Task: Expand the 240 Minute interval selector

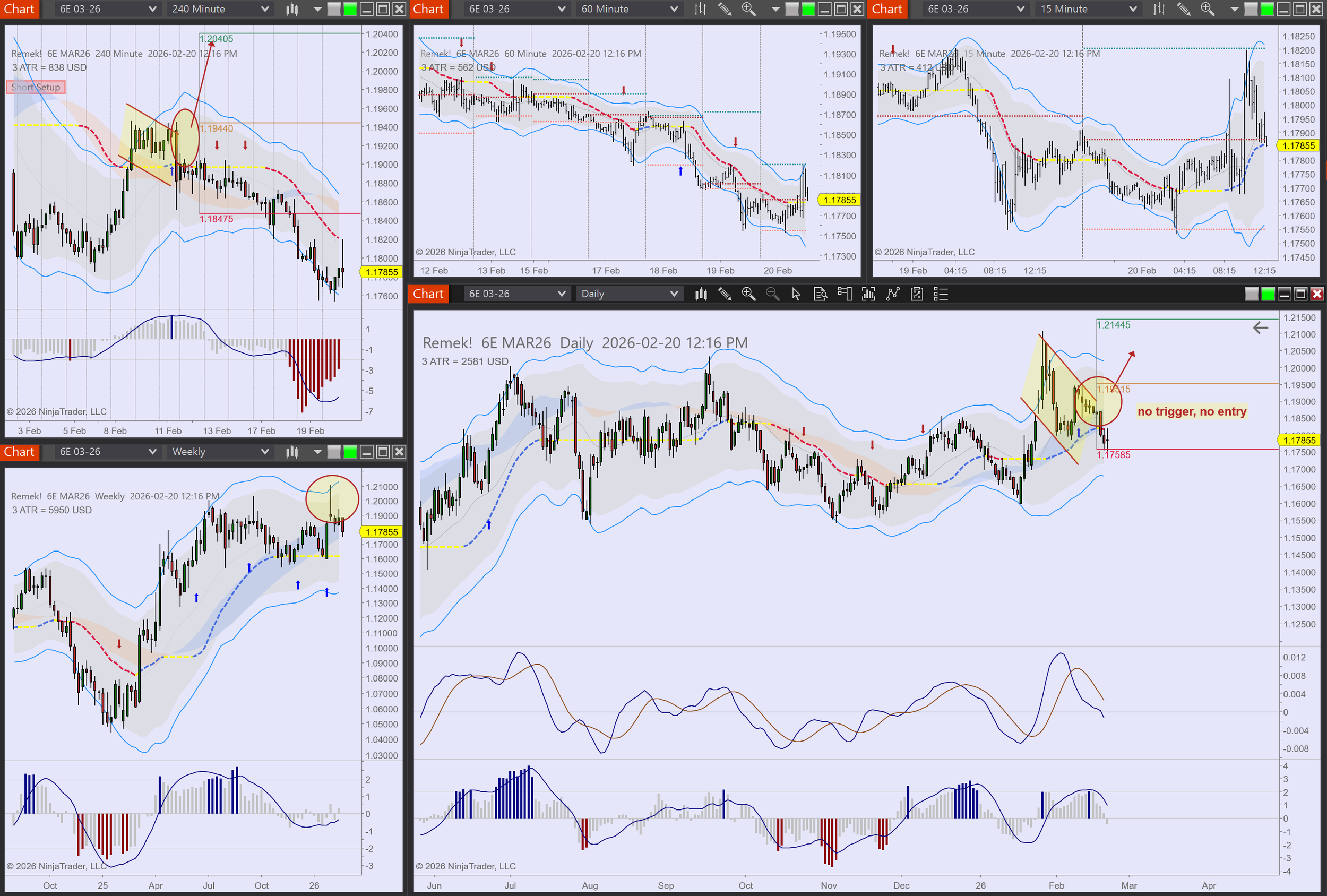Action: point(220,9)
